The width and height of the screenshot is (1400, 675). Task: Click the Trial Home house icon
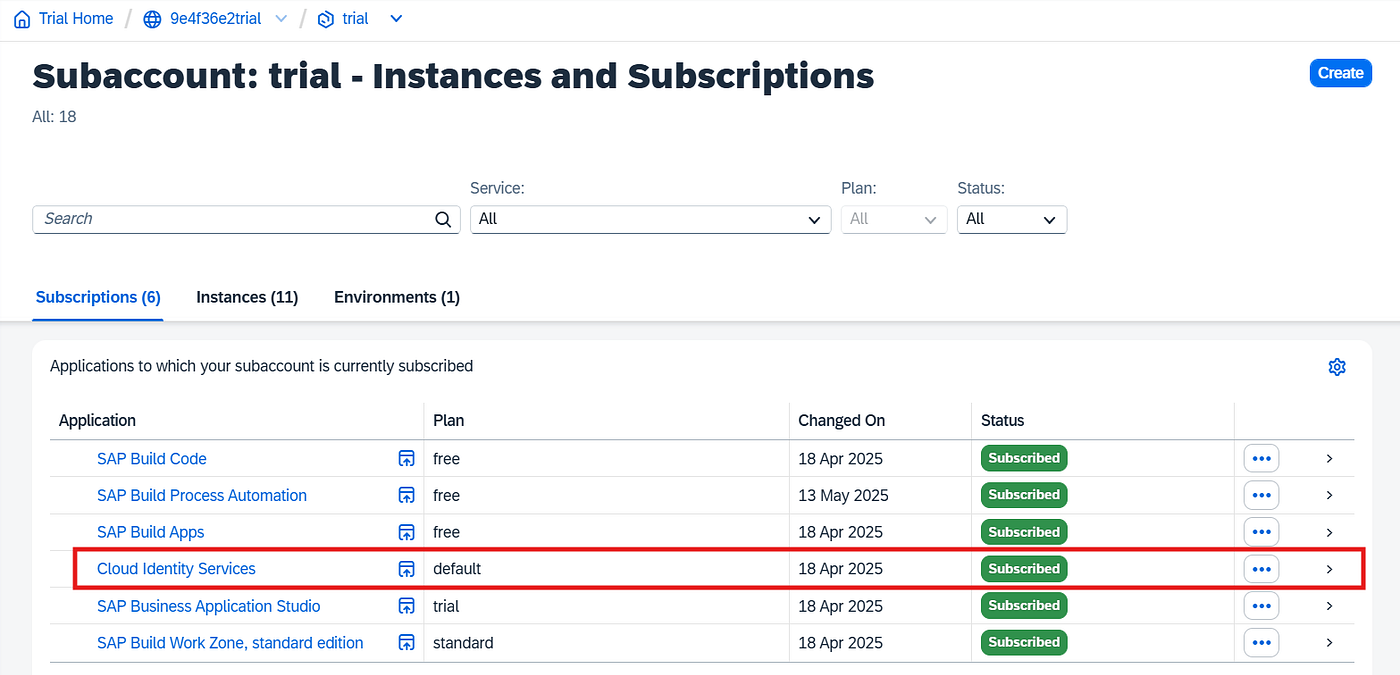click(x=22, y=19)
